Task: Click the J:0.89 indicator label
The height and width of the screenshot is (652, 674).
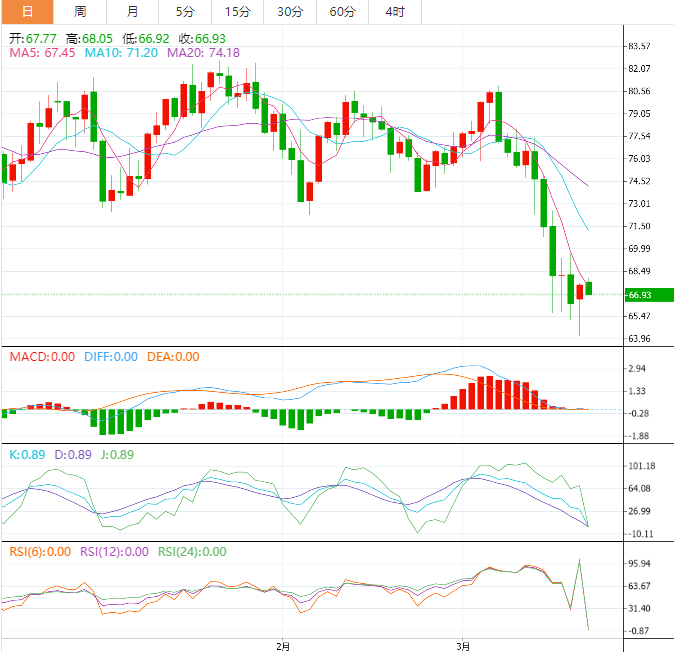Action: click(x=117, y=455)
